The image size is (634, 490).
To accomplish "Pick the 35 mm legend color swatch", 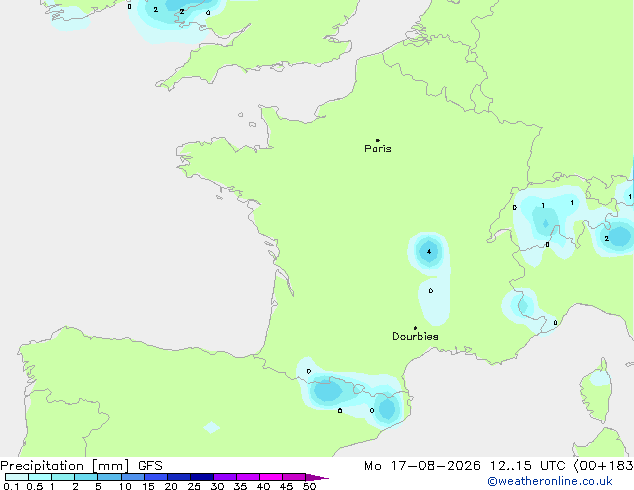I will [x=247, y=477].
